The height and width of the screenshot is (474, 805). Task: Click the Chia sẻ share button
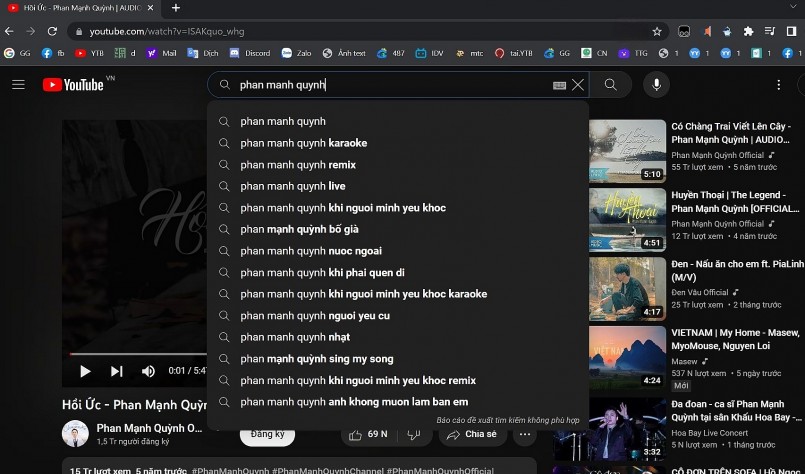[471, 434]
